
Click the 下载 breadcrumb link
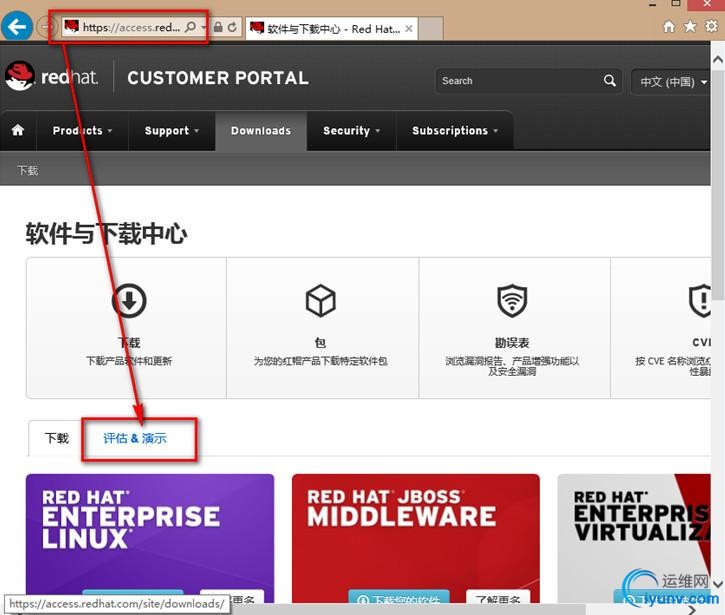point(28,171)
